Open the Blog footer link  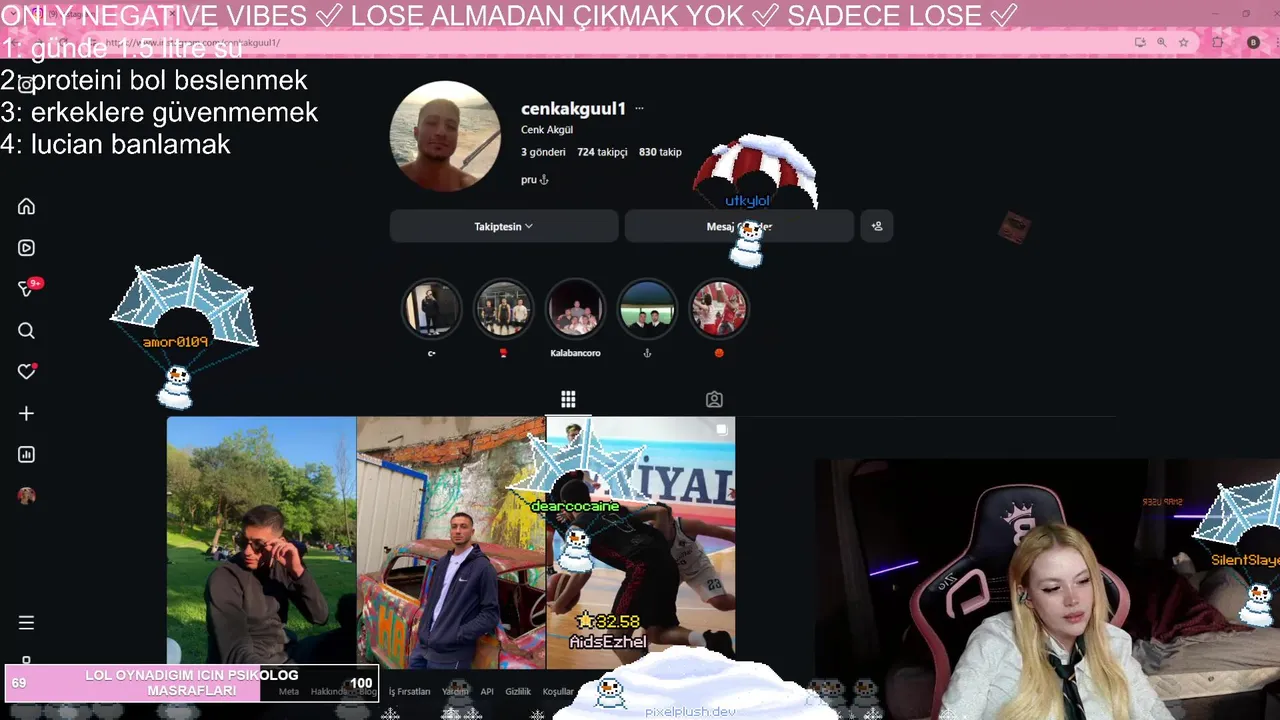(368, 691)
